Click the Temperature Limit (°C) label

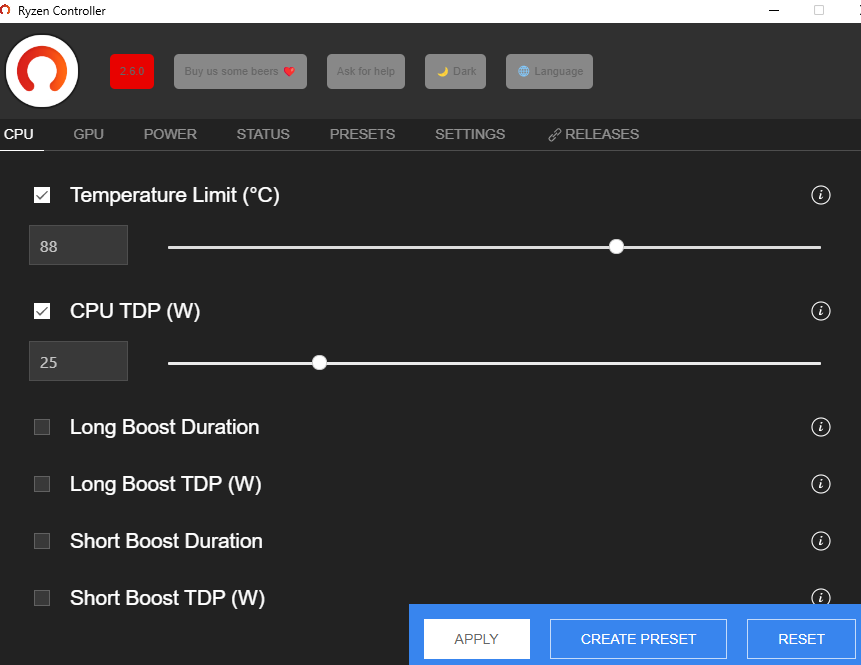click(175, 195)
